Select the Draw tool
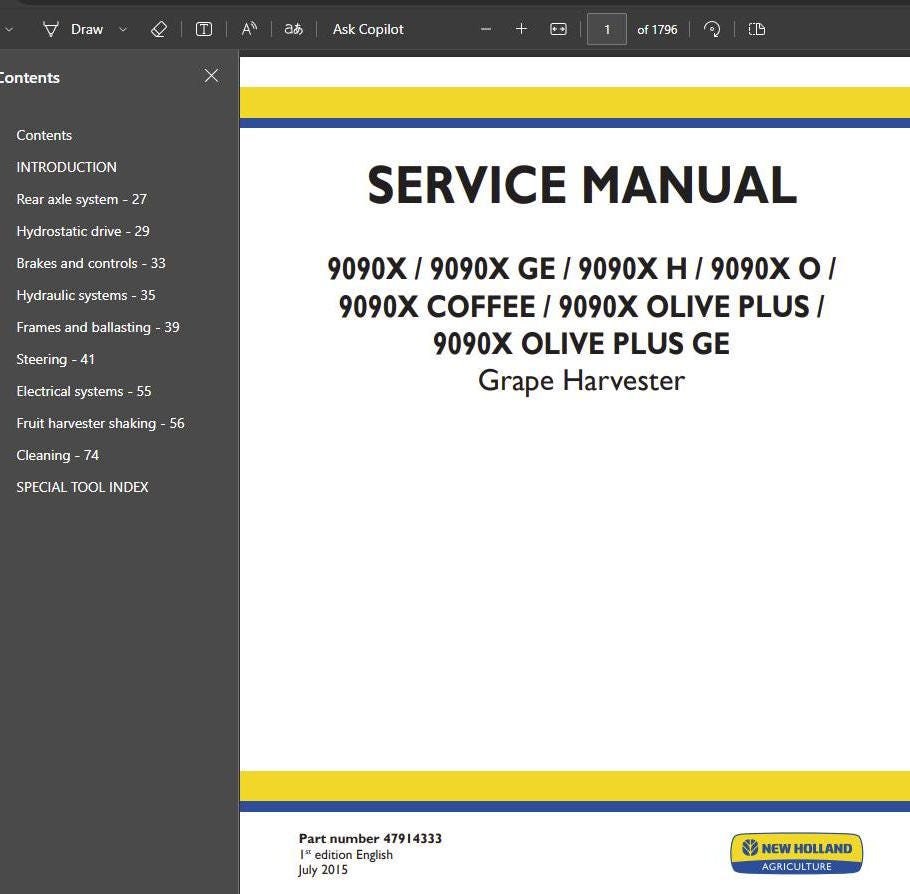 click(73, 29)
